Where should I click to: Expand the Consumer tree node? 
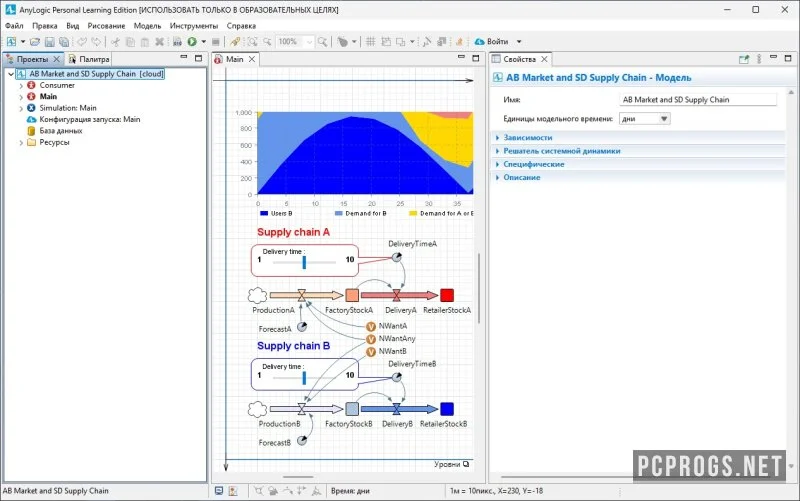(21, 86)
